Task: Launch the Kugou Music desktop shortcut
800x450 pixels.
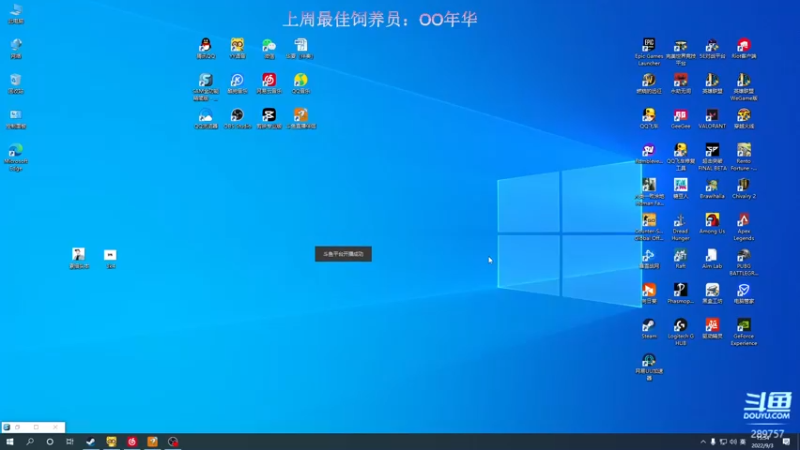Action: [x=237, y=83]
